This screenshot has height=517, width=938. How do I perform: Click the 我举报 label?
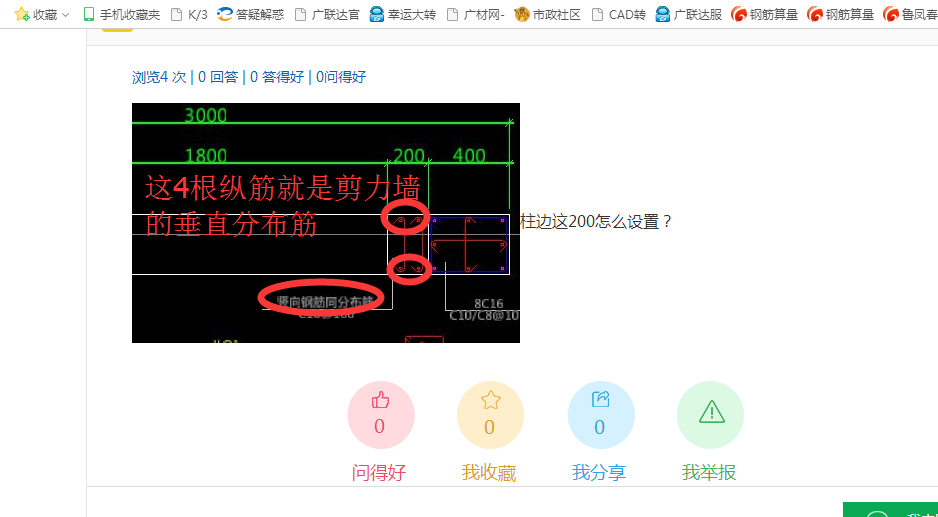pos(709,473)
